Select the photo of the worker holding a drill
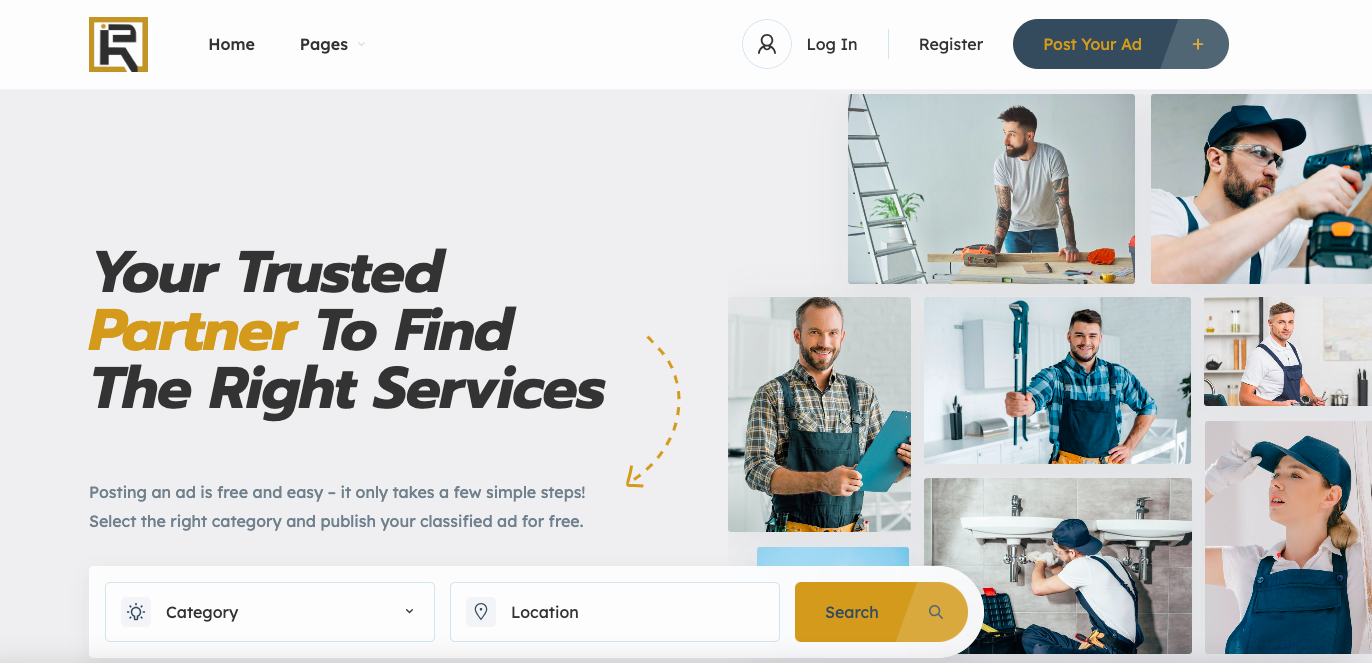The height and width of the screenshot is (663, 1372). pos(1261,189)
